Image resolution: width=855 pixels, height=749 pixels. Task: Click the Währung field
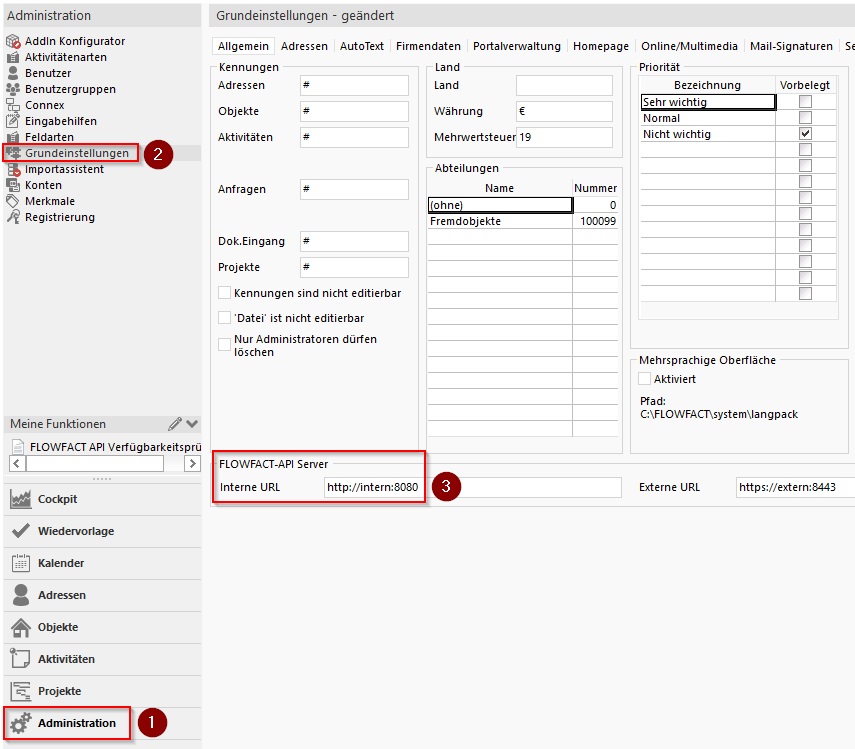pos(564,111)
